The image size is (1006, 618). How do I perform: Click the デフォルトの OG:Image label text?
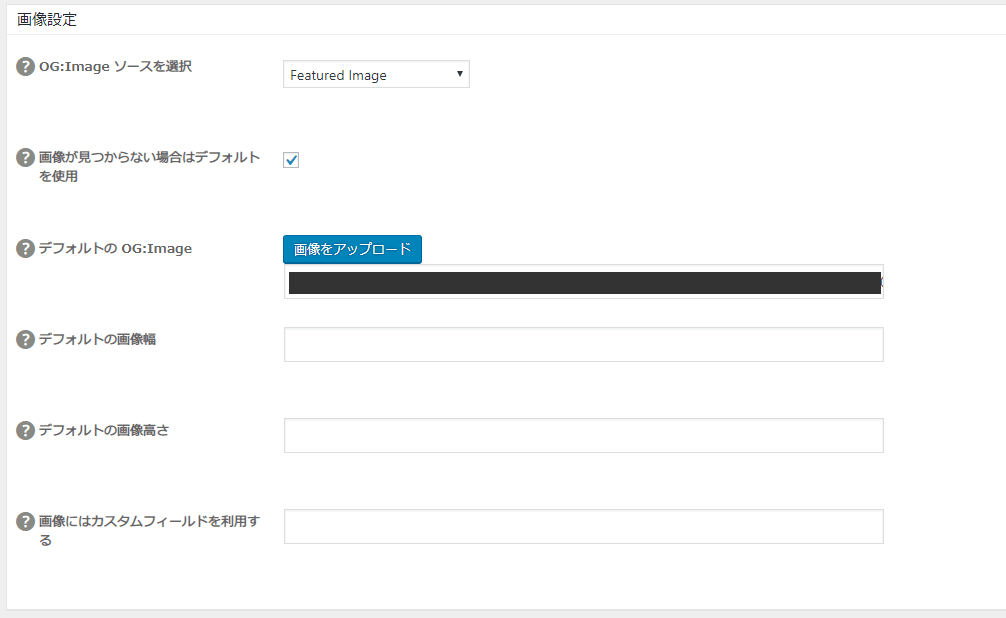point(114,249)
